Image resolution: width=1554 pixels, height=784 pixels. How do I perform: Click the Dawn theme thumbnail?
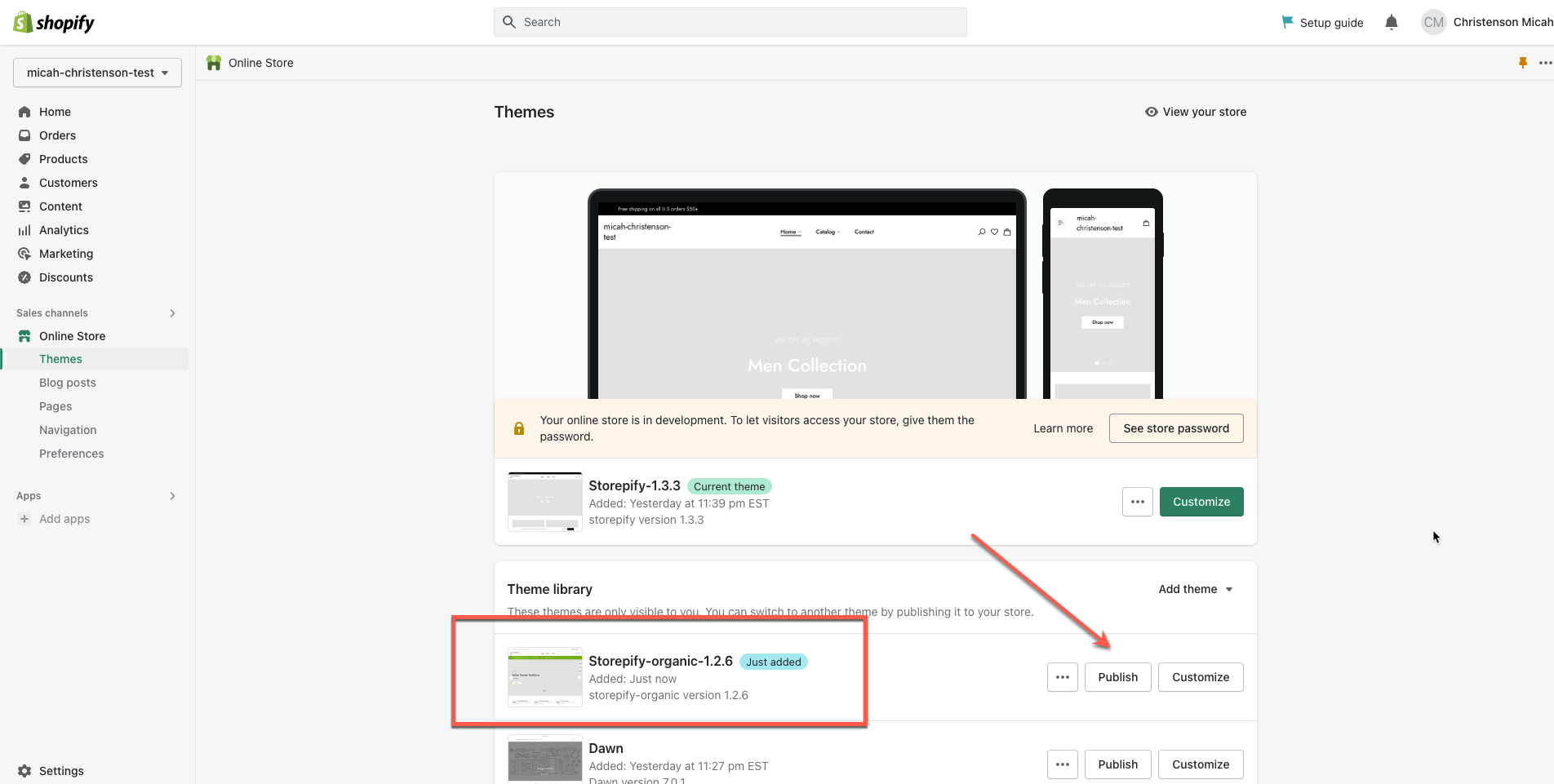545,758
